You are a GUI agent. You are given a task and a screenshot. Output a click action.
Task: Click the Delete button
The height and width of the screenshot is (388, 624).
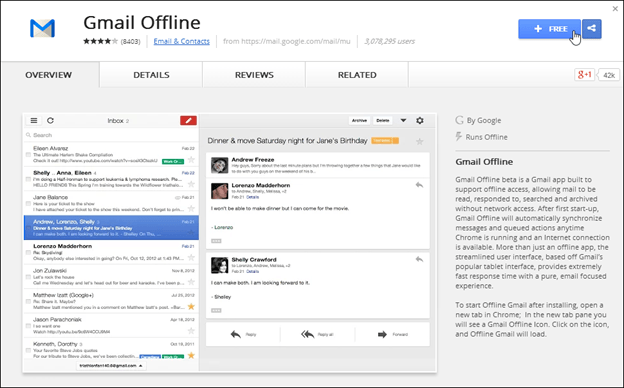point(383,121)
